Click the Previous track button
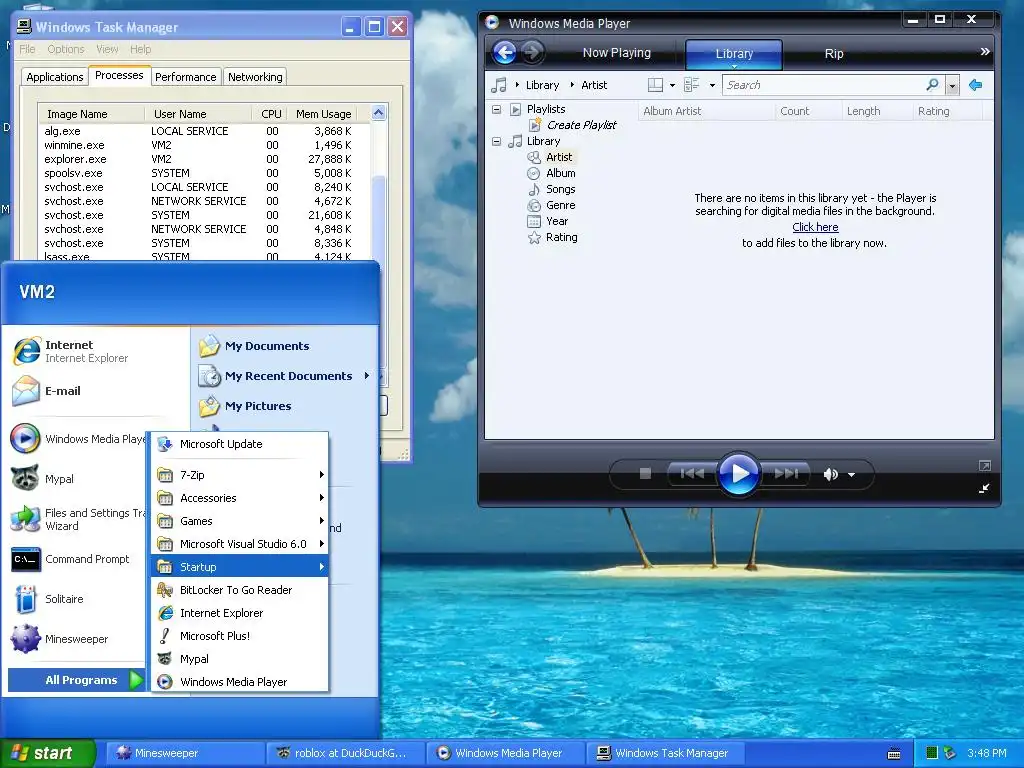 coord(692,473)
